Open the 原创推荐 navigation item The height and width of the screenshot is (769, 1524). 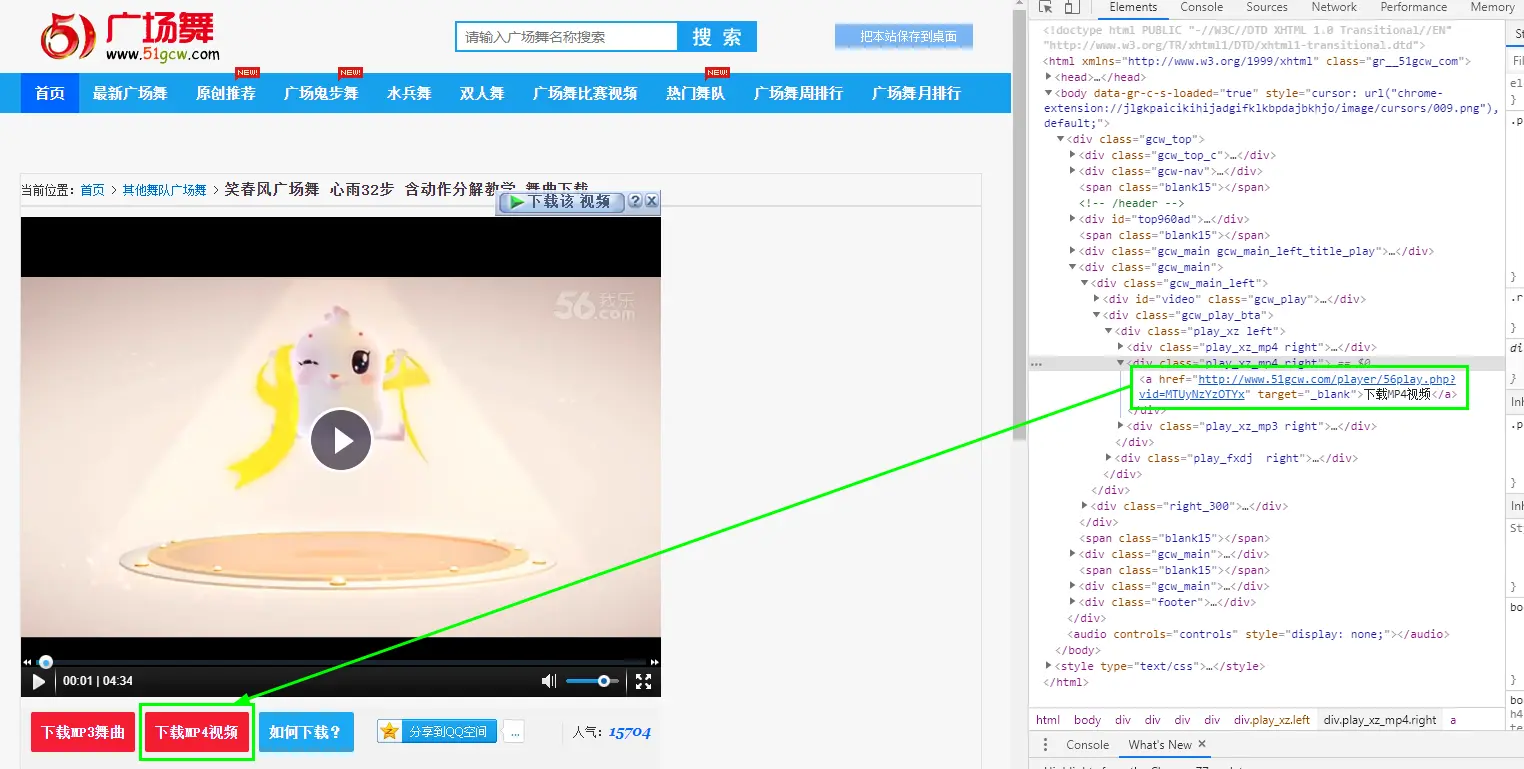pyautogui.click(x=226, y=93)
